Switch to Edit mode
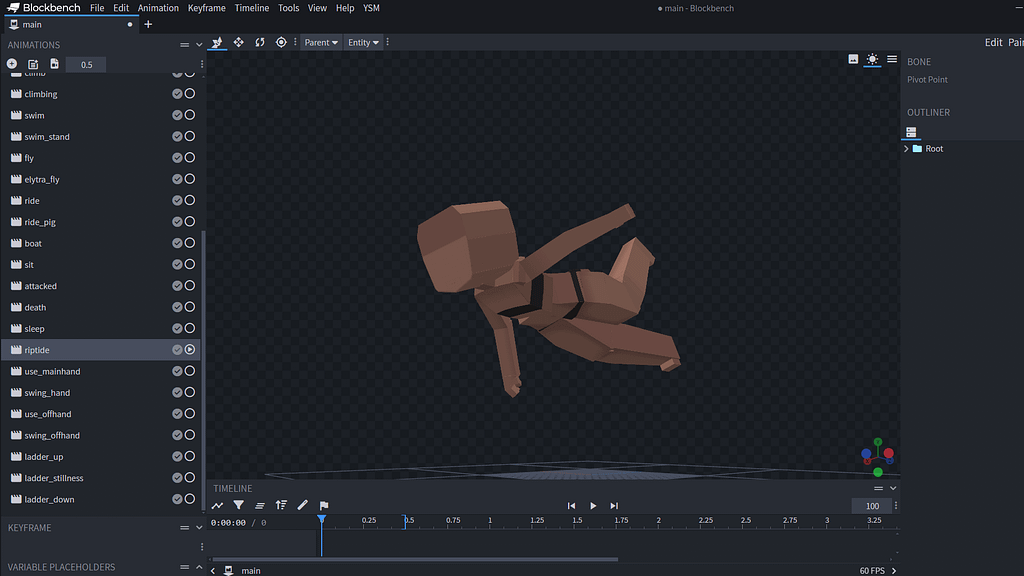 [993, 42]
